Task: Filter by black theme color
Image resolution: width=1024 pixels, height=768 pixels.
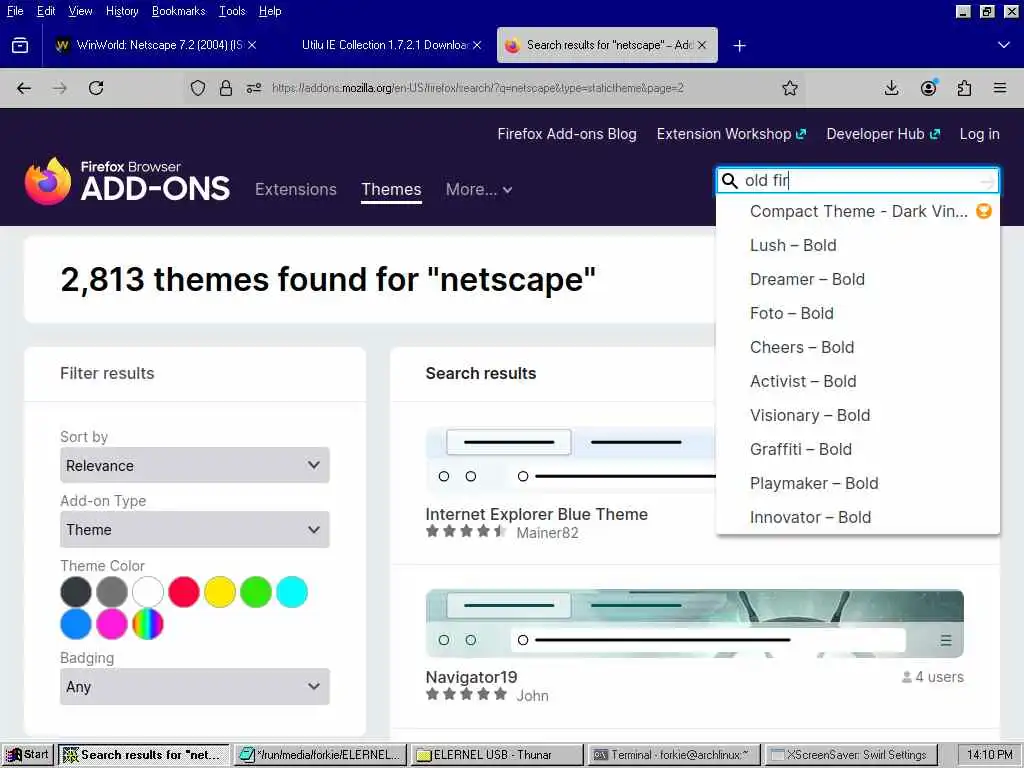Action: 76,592
